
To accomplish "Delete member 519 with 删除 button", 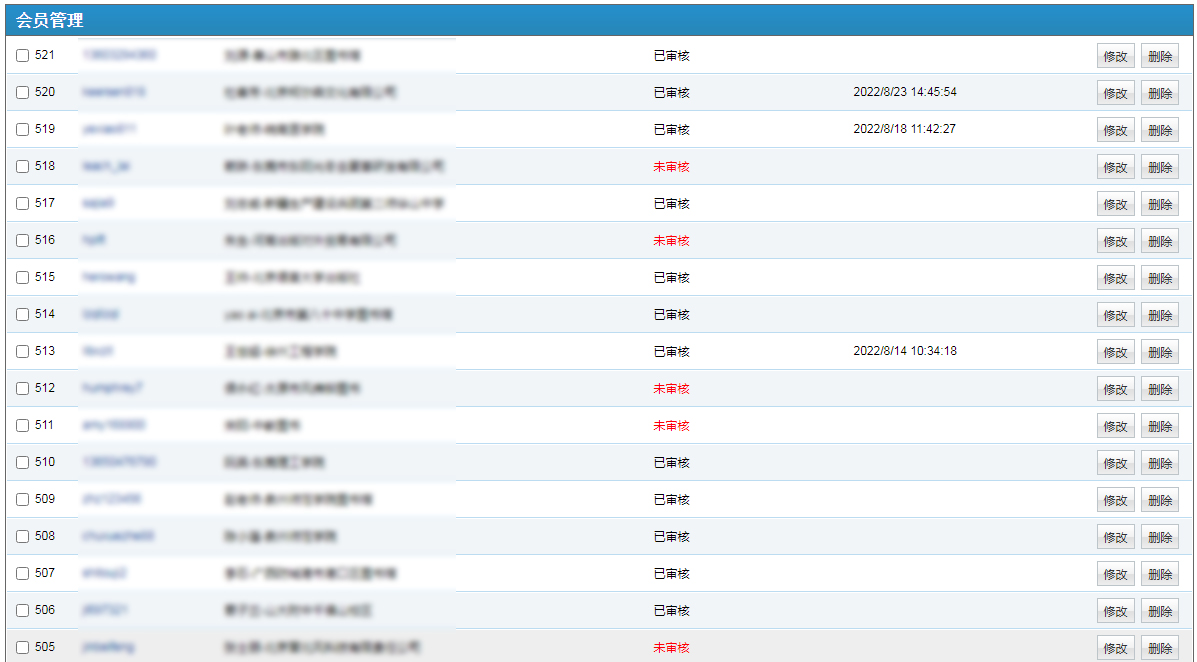I will 1159,130.
